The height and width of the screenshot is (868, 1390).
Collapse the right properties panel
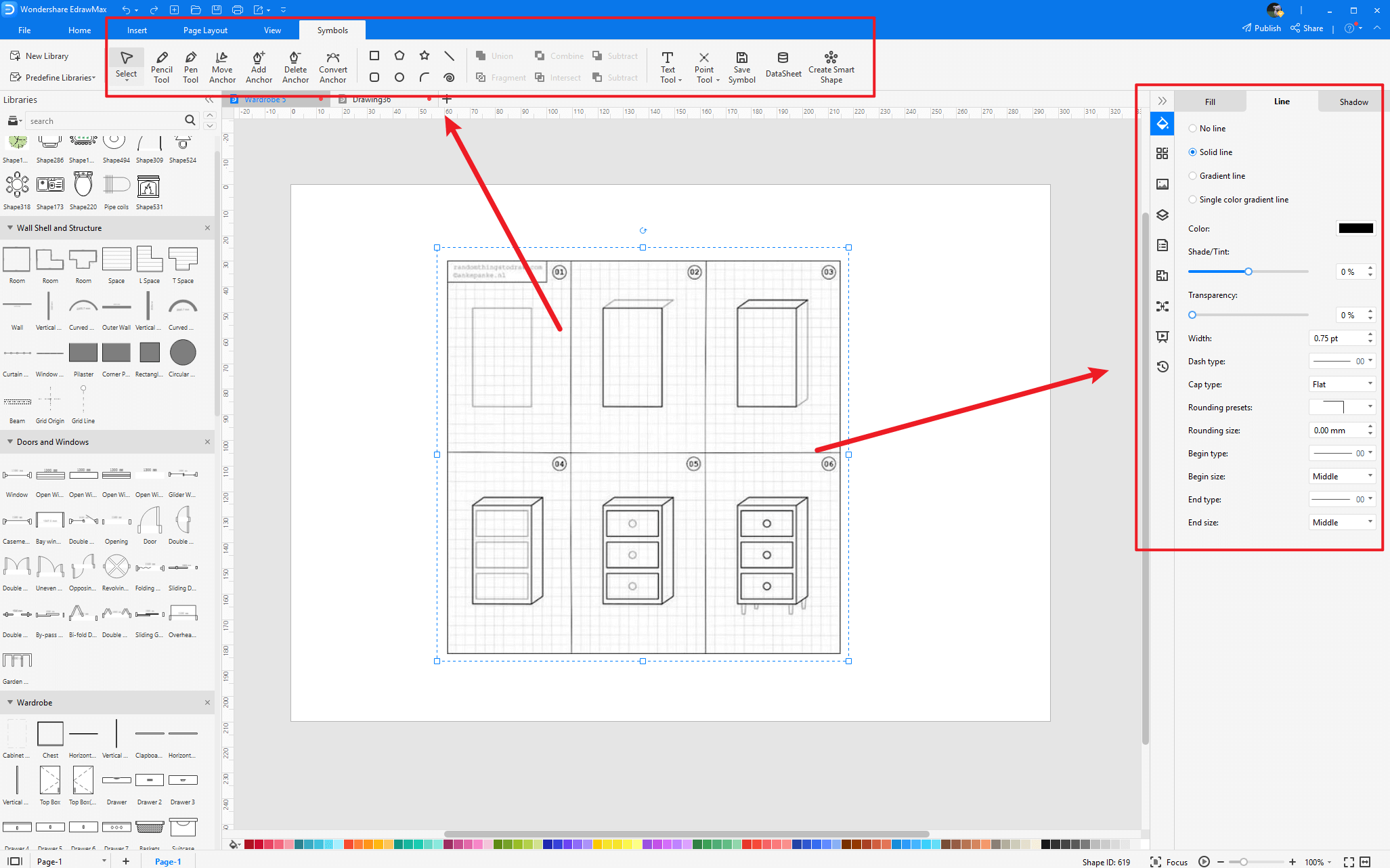click(x=1162, y=101)
